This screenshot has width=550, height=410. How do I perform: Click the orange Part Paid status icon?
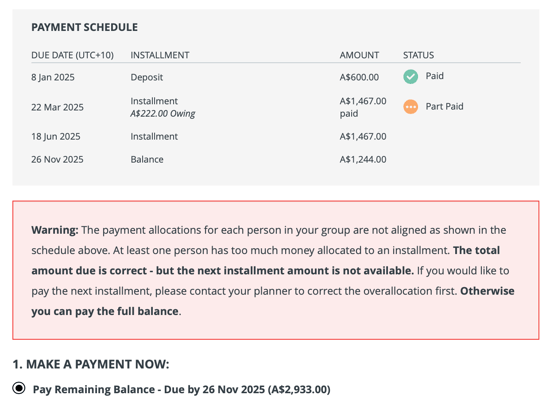pyautogui.click(x=410, y=107)
